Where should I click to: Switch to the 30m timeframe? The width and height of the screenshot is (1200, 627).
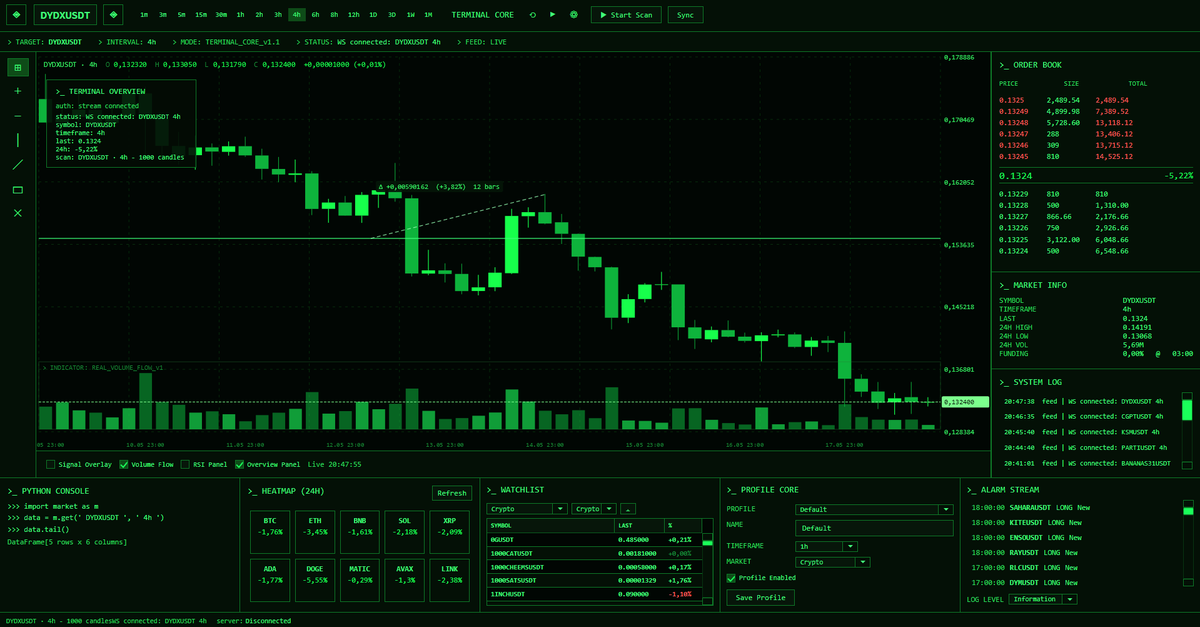point(221,15)
